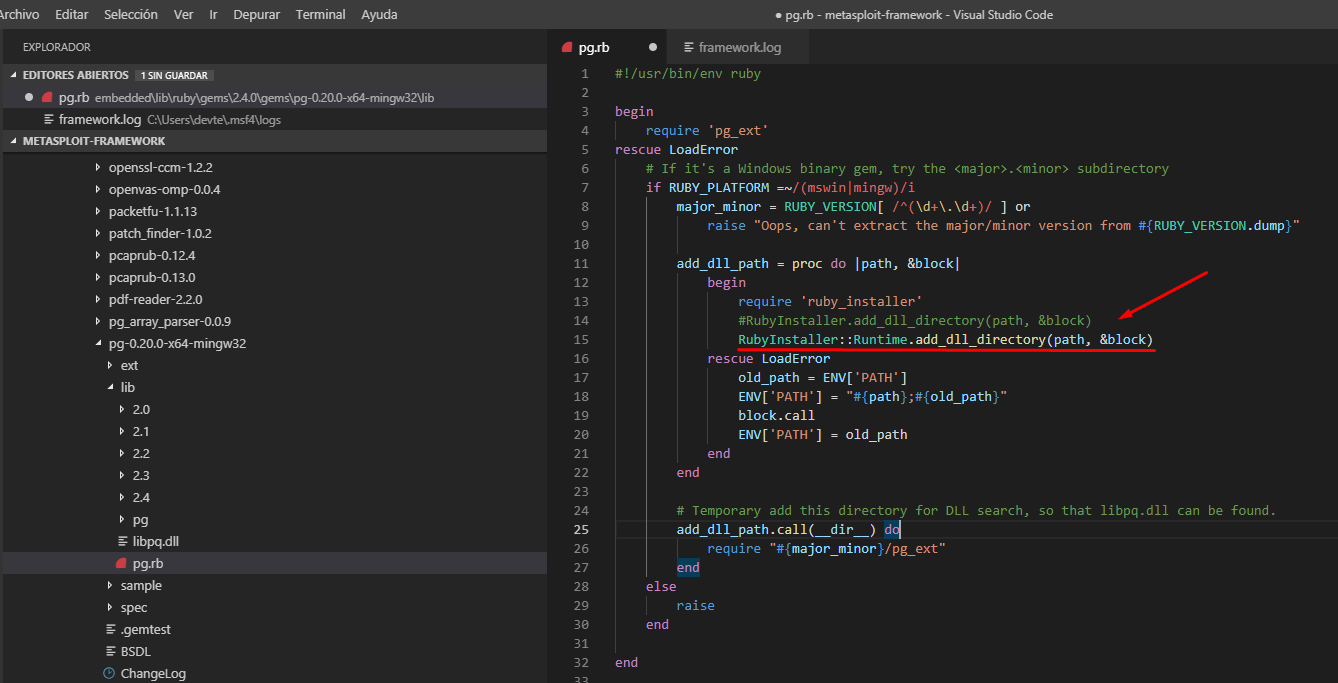1338x683 pixels.
Task: Select pg.rb in the open editors list
Action: (x=74, y=97)
